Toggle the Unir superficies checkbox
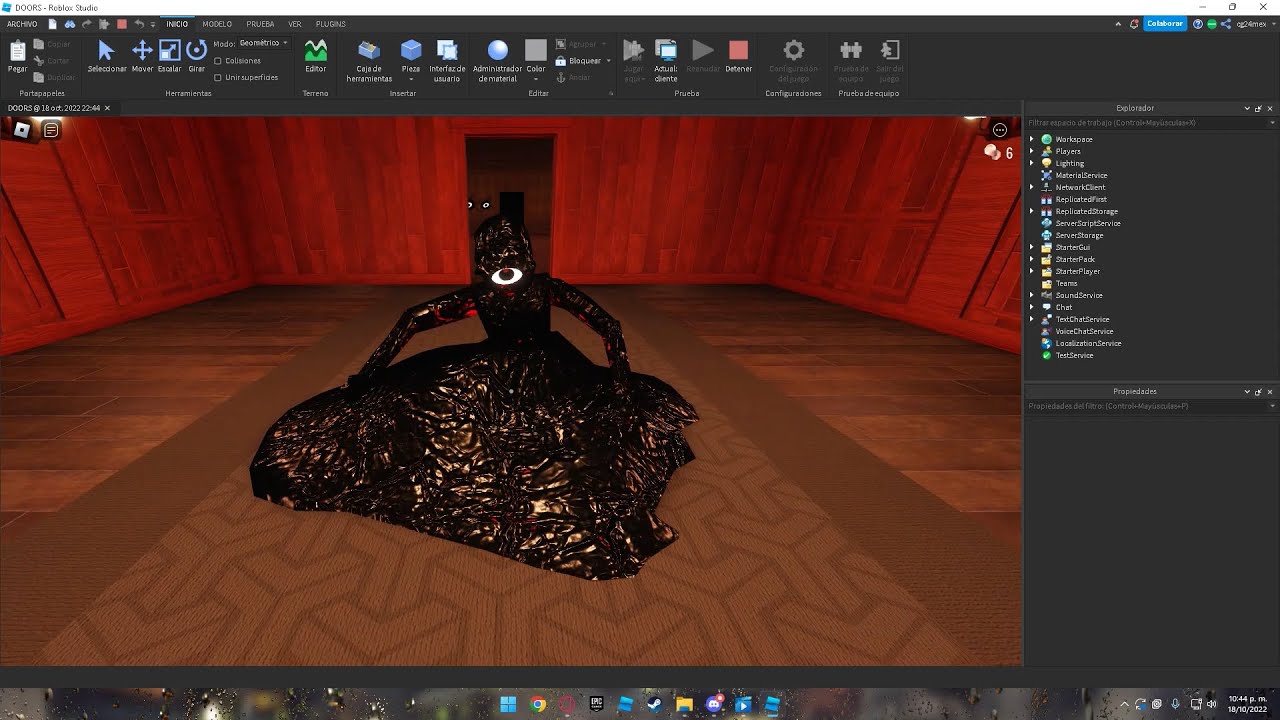Screen dimensions: 1280x720 point(218,77)
